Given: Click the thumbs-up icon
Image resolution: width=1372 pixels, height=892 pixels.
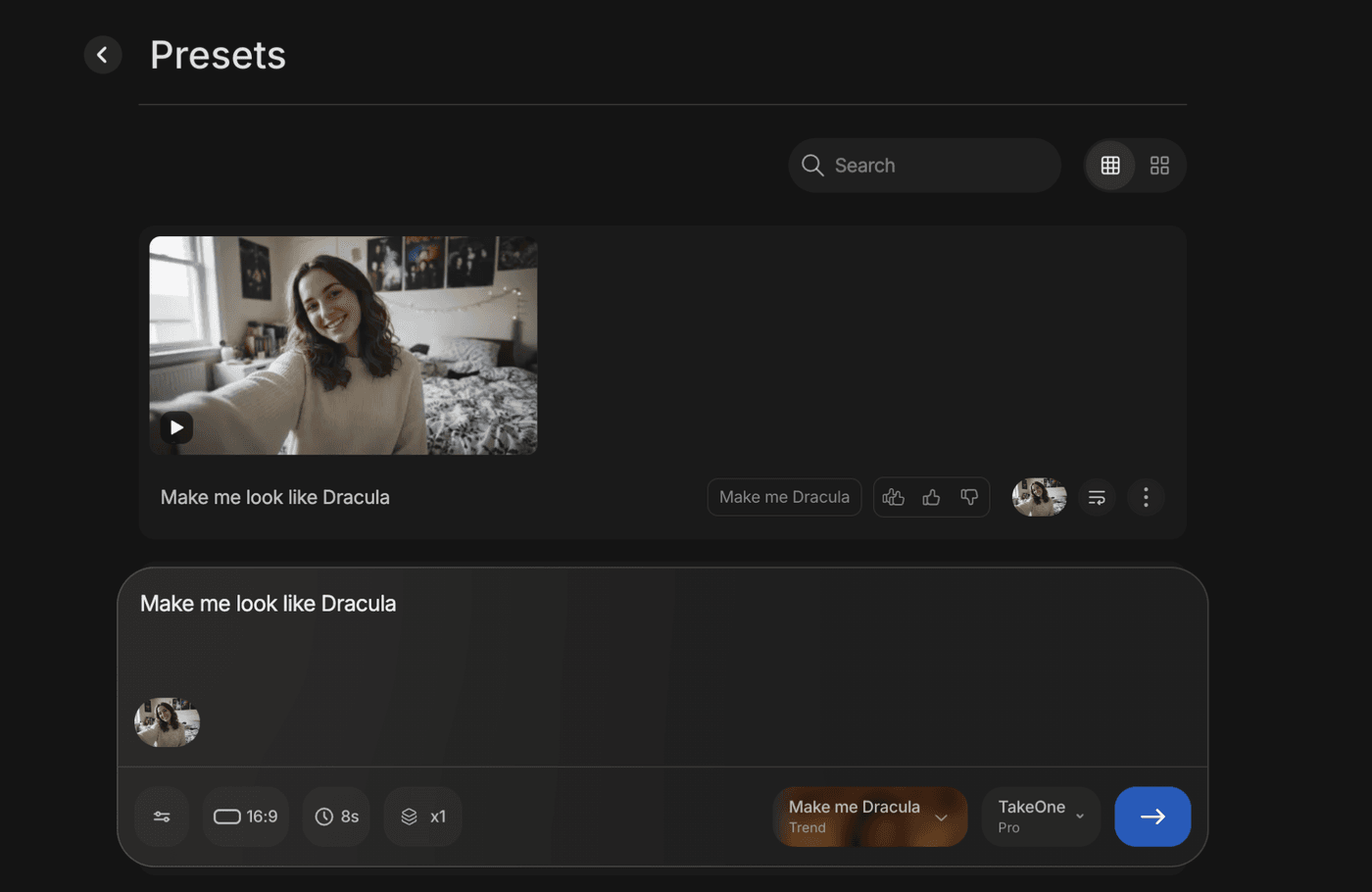Looking at the screenshot, I should pos(931,497).
